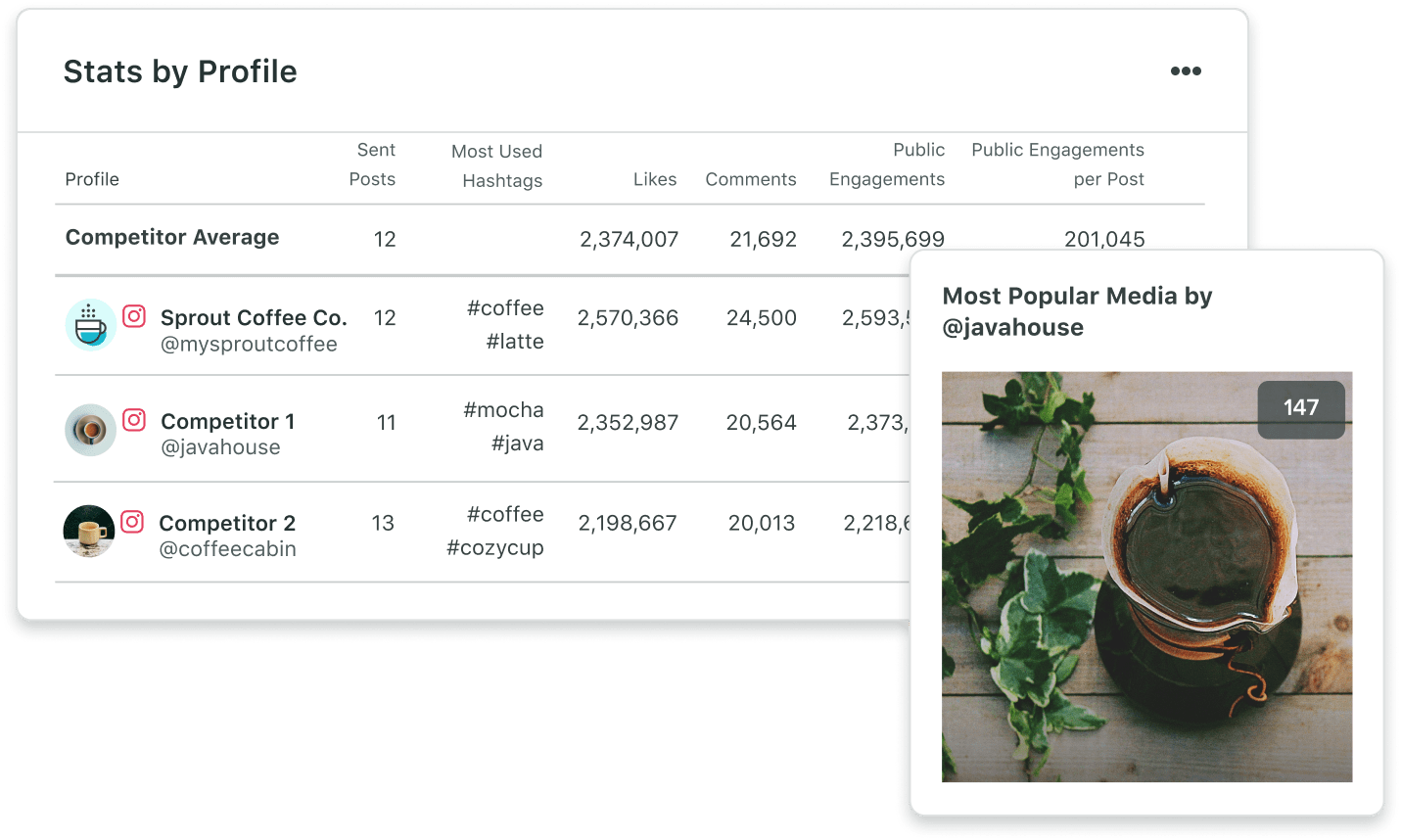
Task: Click the Most Popular Media card heading
Action: 1077,311
